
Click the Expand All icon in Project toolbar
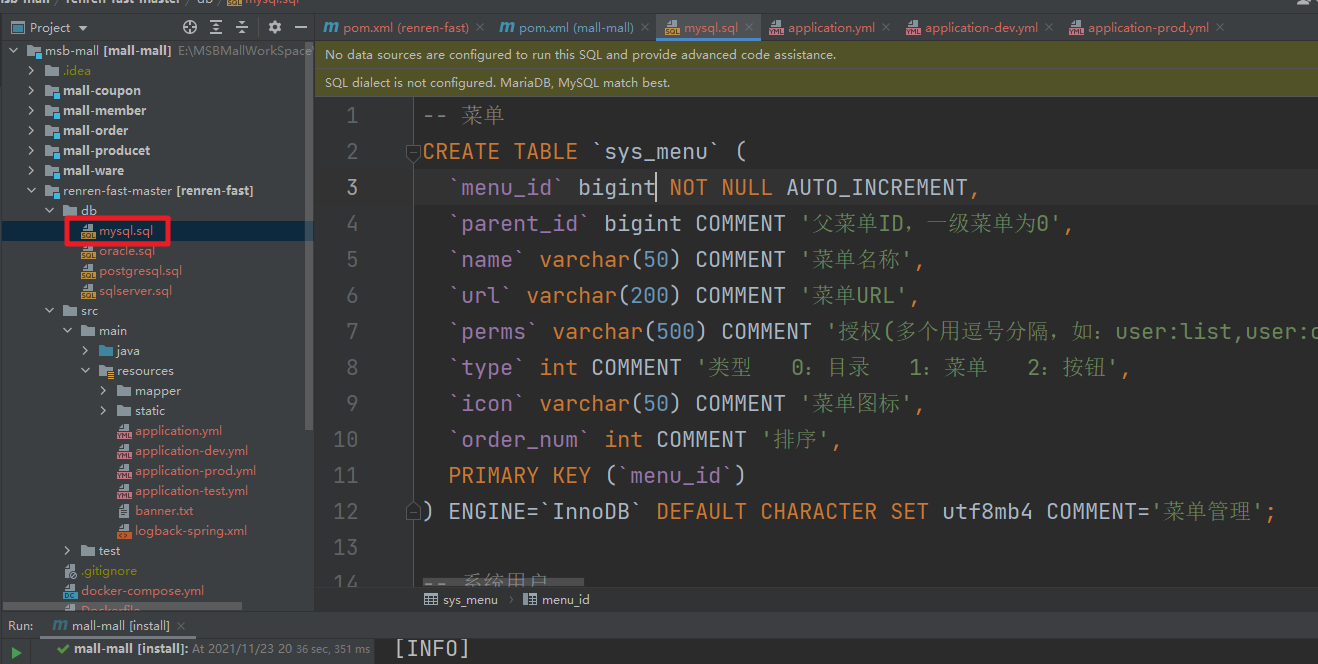click(216, 27)
